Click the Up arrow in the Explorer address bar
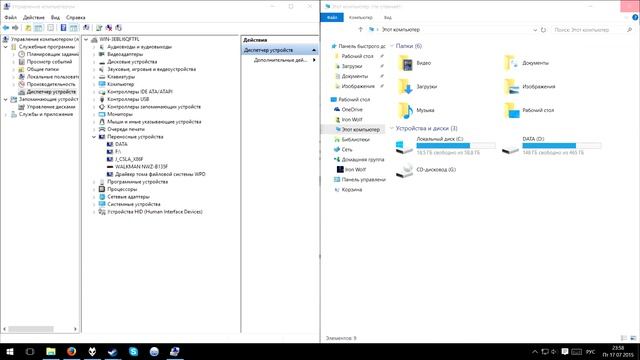Image resolution: width=640 pixels, height=360 pixels. pyautogui.click(x=360, y=29)
